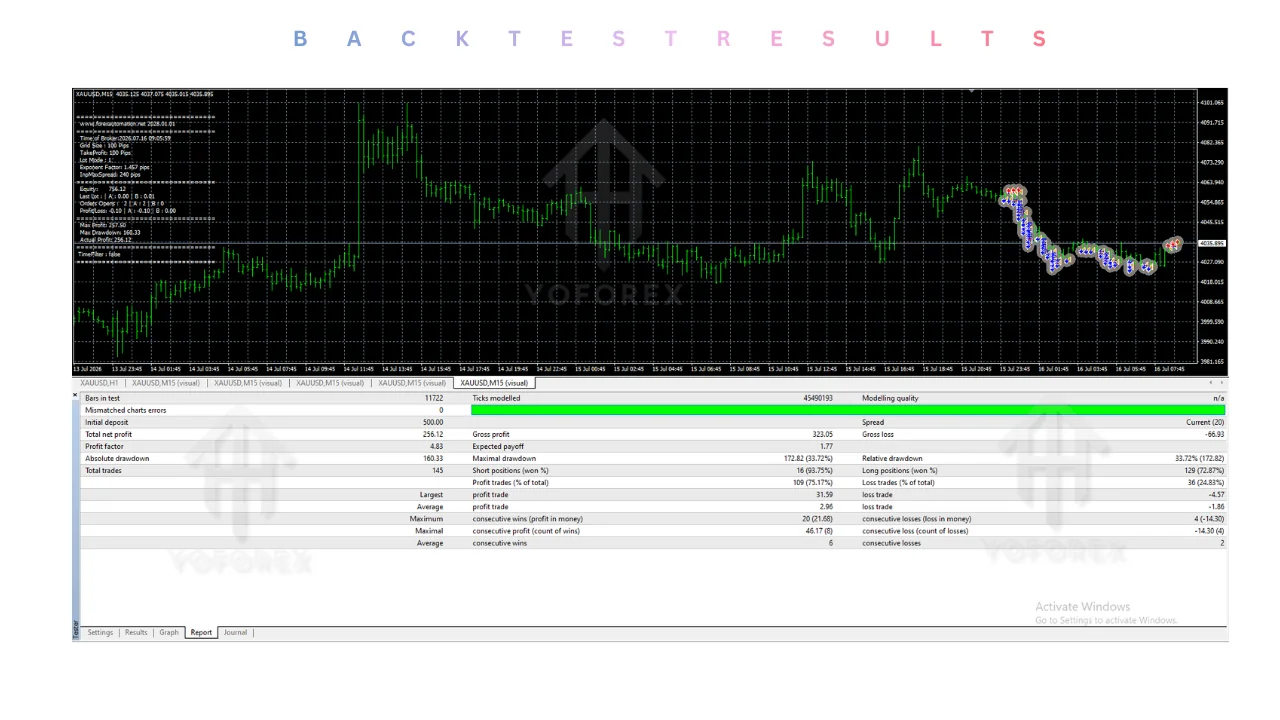Select the active XAUUSD,M15 (visual) chart tab
The height and width of the screenshot is (720, 1280).
tap(494, 383)
